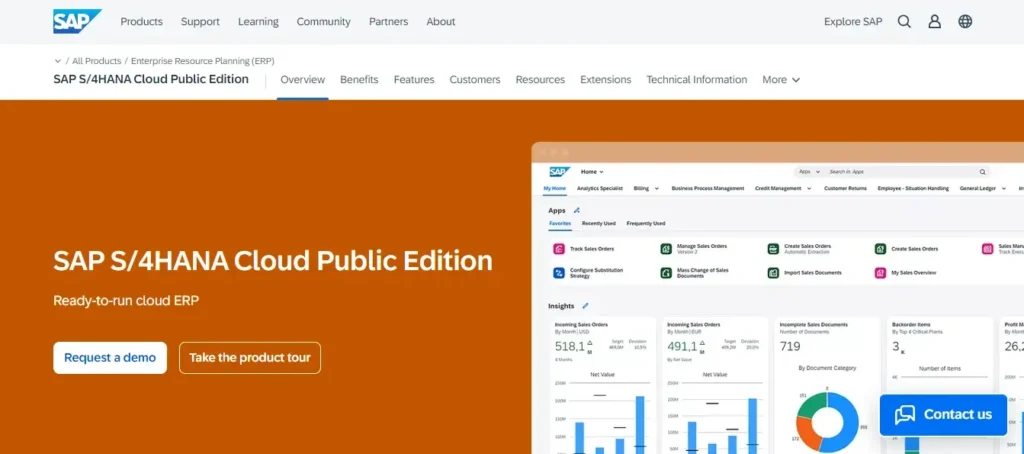Open the Contact us chat button

943,414
